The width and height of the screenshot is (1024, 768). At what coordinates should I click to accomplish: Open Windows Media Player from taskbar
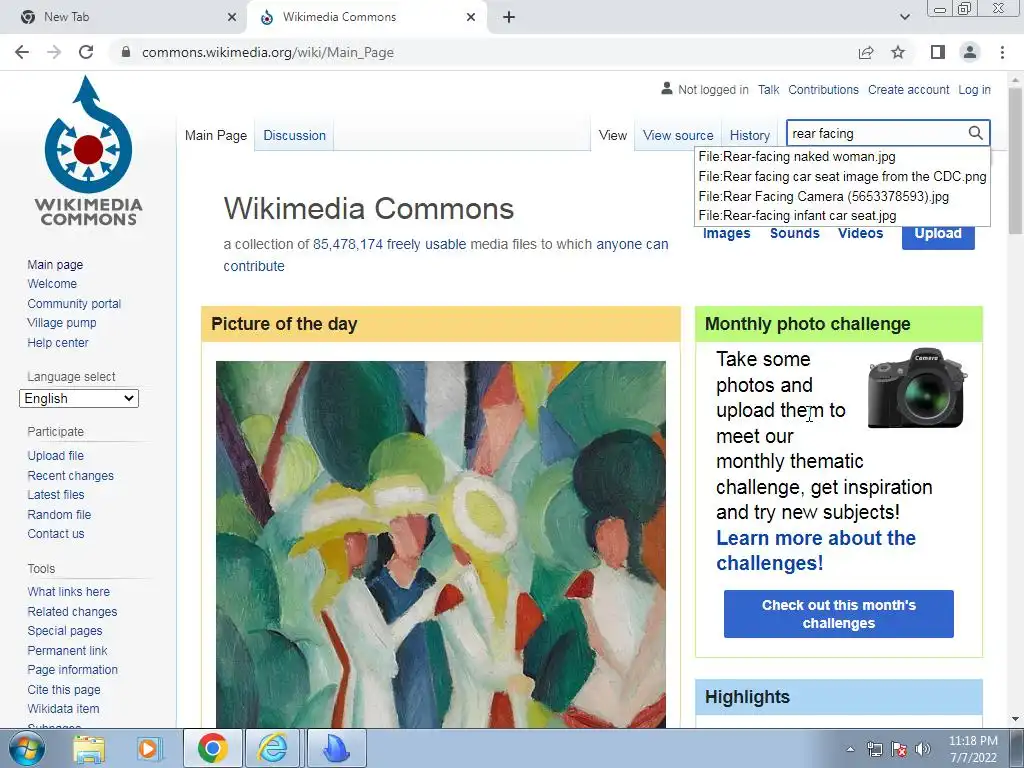click(148, 749)
